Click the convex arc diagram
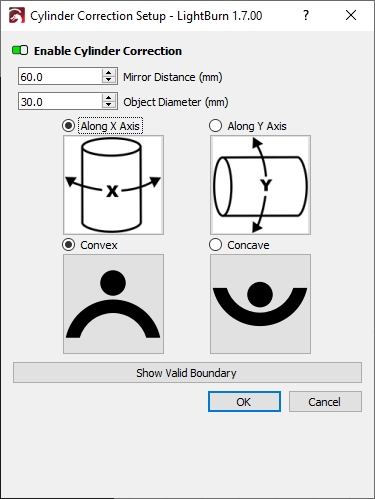This screenshot has height=499, width=375. tap(113, 304)
